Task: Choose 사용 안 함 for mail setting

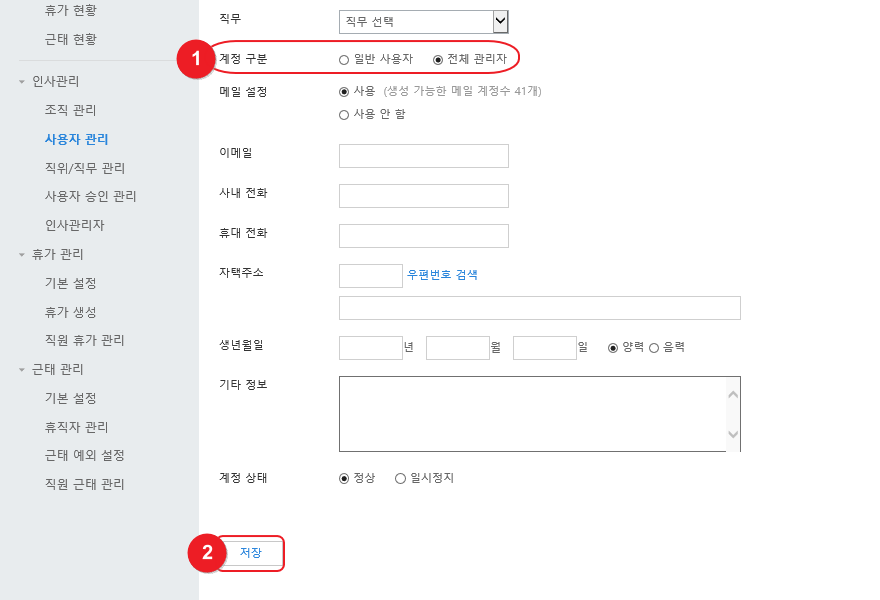Action: coord(344,115)
